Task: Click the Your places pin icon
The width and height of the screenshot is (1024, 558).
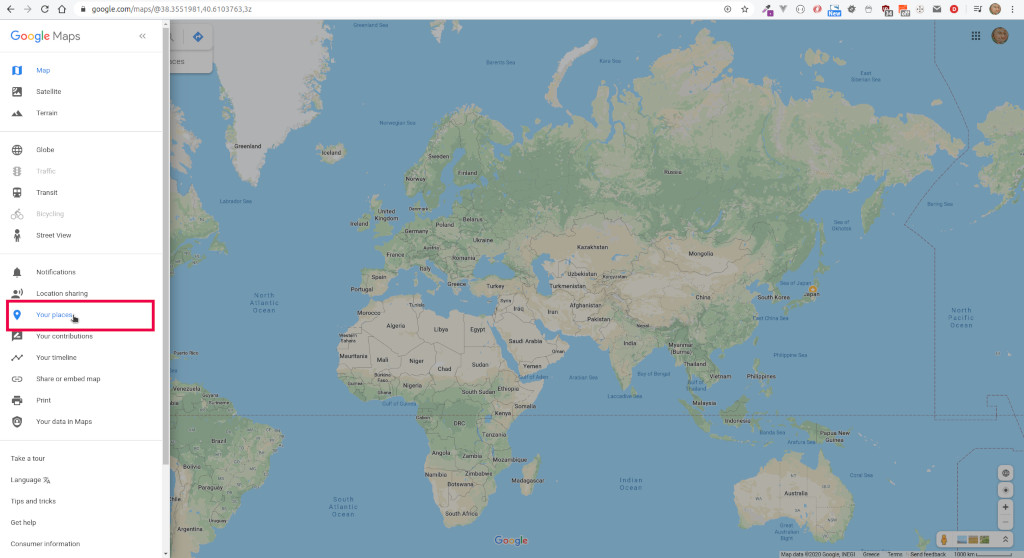Action: pyautogui.click(x=17, y=315)
